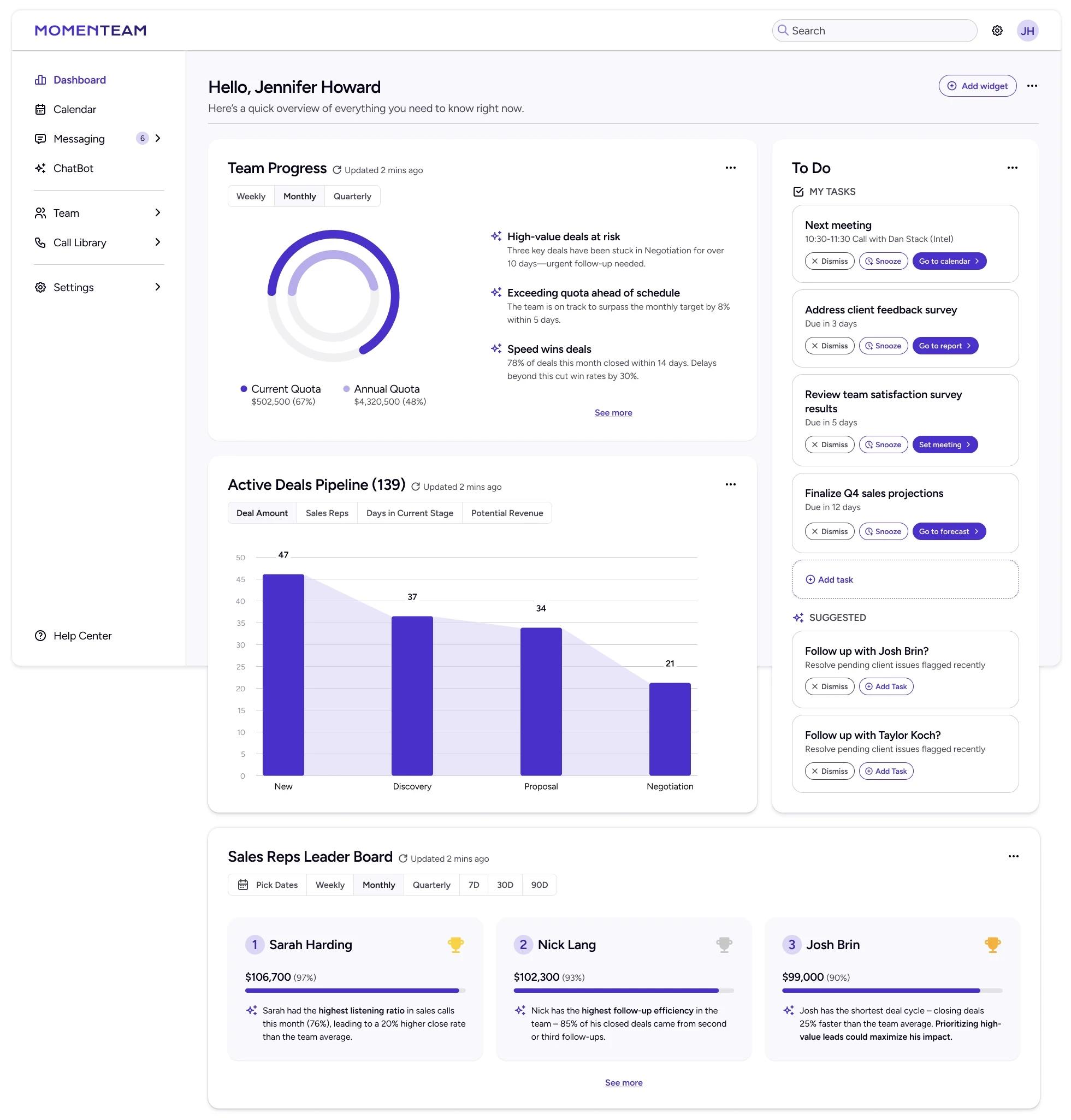The image size is (1071, 1120).
Task: Refresh Team Progress via update icon
Action: 337,170
